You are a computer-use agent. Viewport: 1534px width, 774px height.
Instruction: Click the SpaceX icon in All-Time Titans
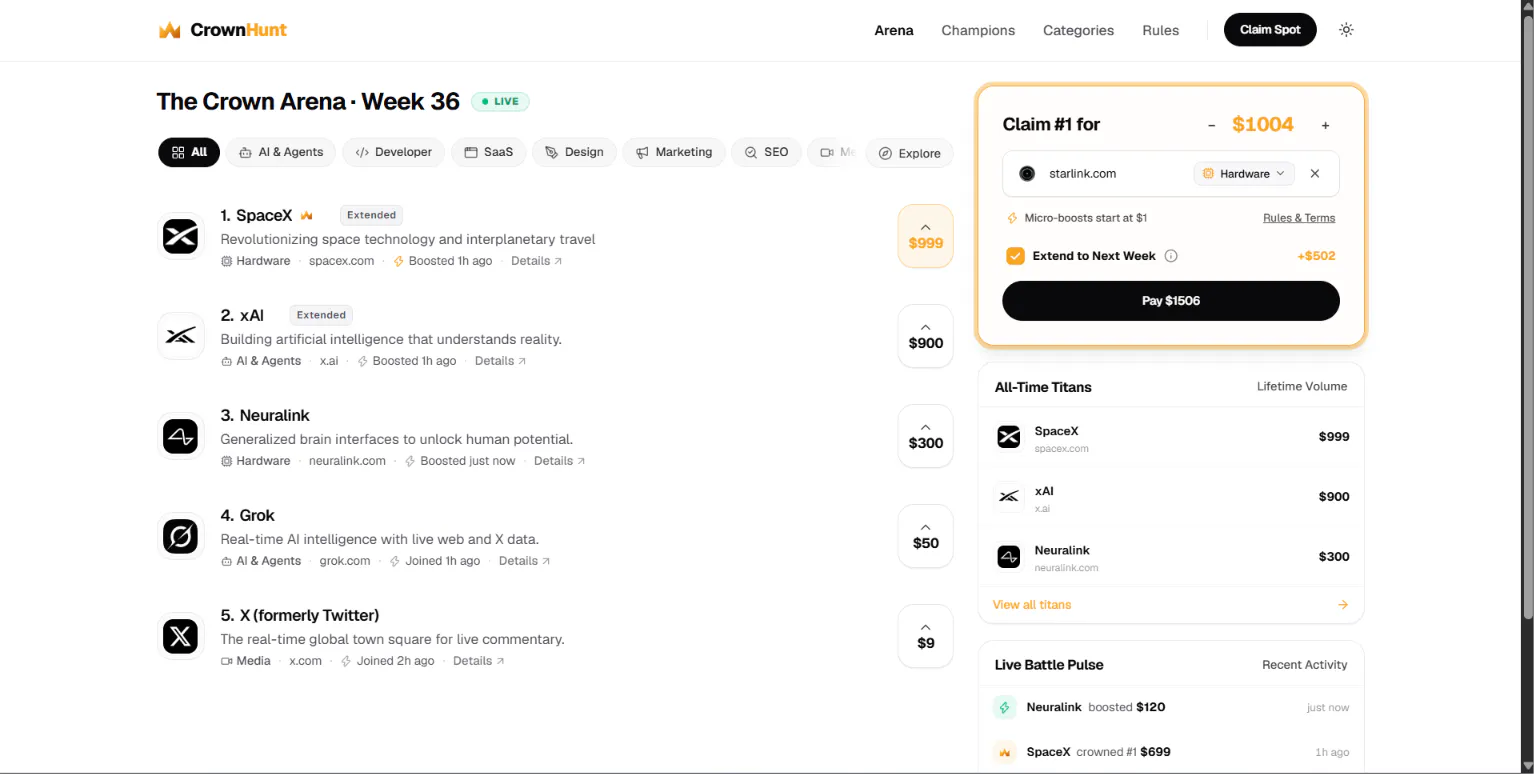pos(1009,437)
